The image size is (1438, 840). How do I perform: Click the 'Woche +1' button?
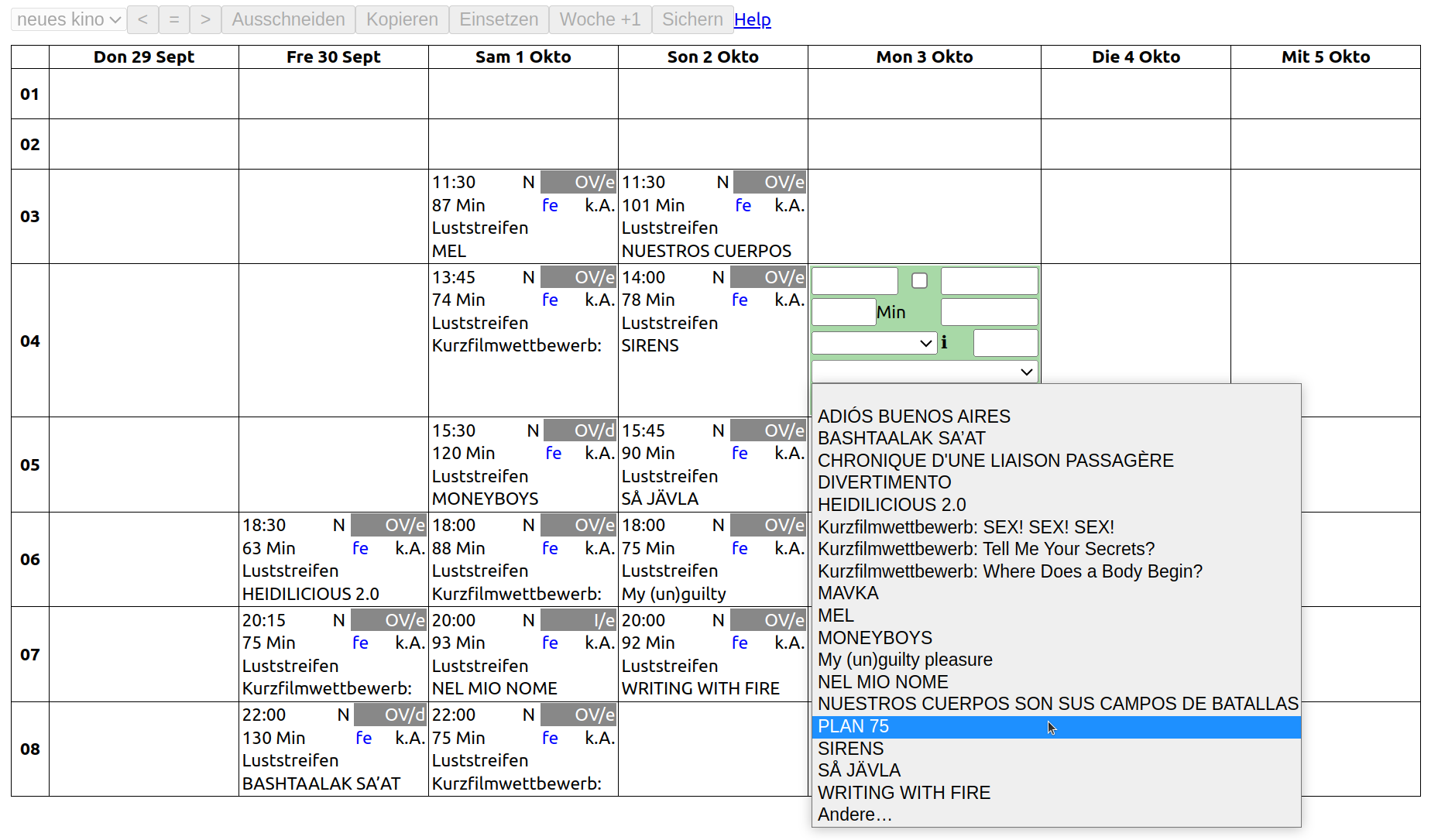click(x=600, y=19)
